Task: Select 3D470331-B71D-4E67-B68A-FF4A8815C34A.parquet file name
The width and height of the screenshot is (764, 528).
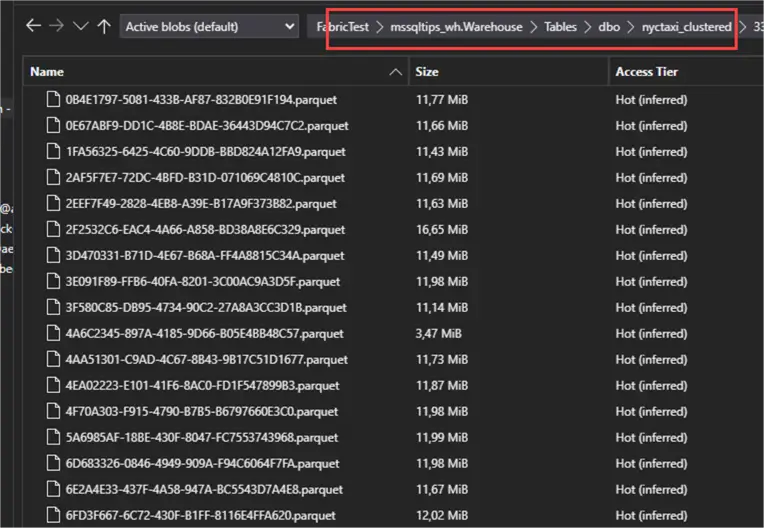Action: pos(205,256)
